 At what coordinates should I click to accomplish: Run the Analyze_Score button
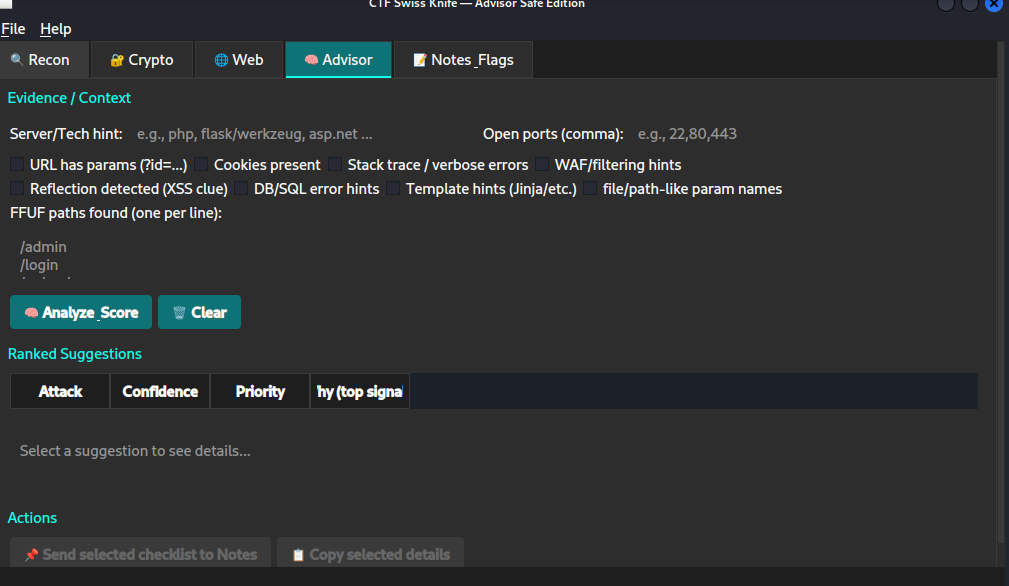tap(81, 313)
